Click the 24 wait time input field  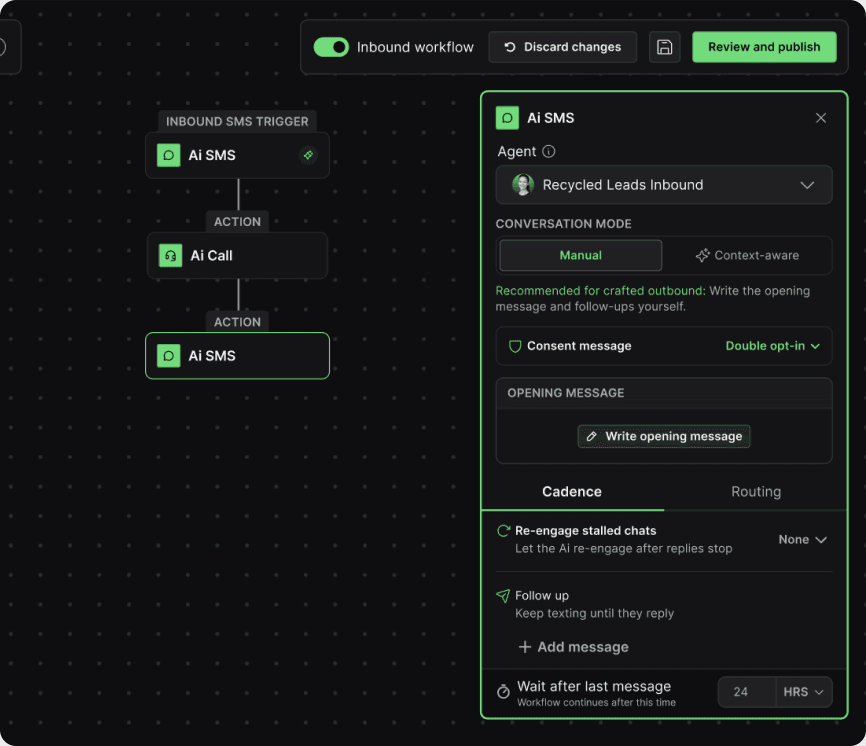click(x=747, y=692)
